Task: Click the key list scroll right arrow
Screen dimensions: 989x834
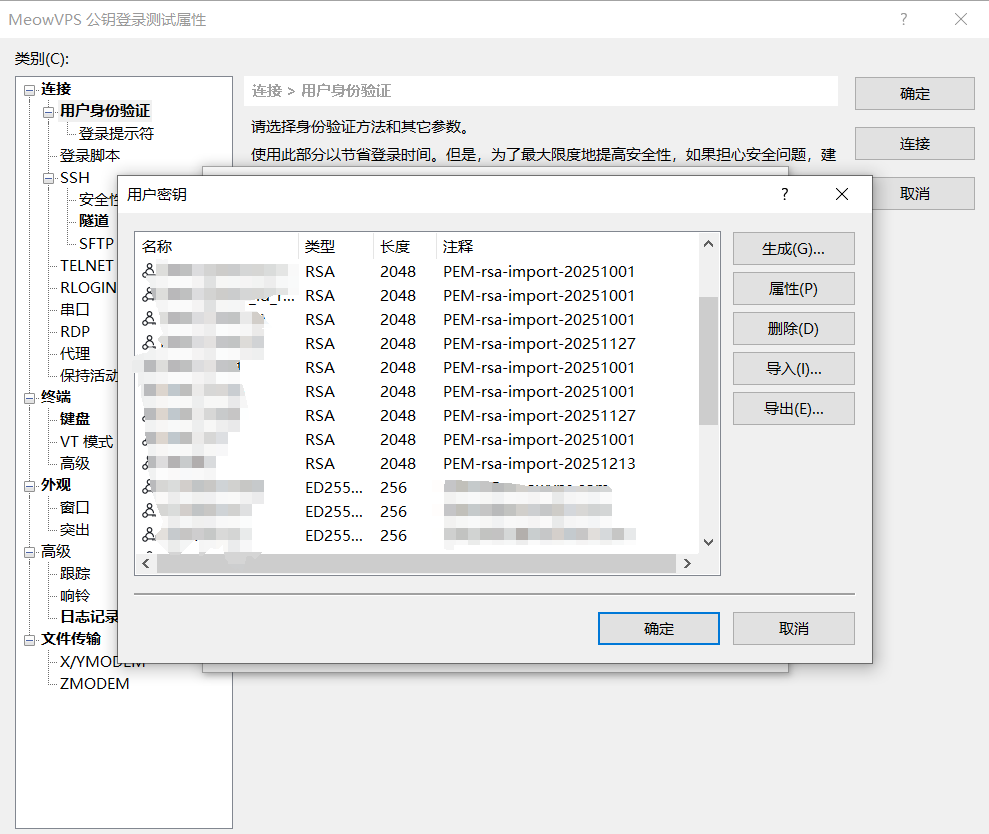Action: coord(688,563)
